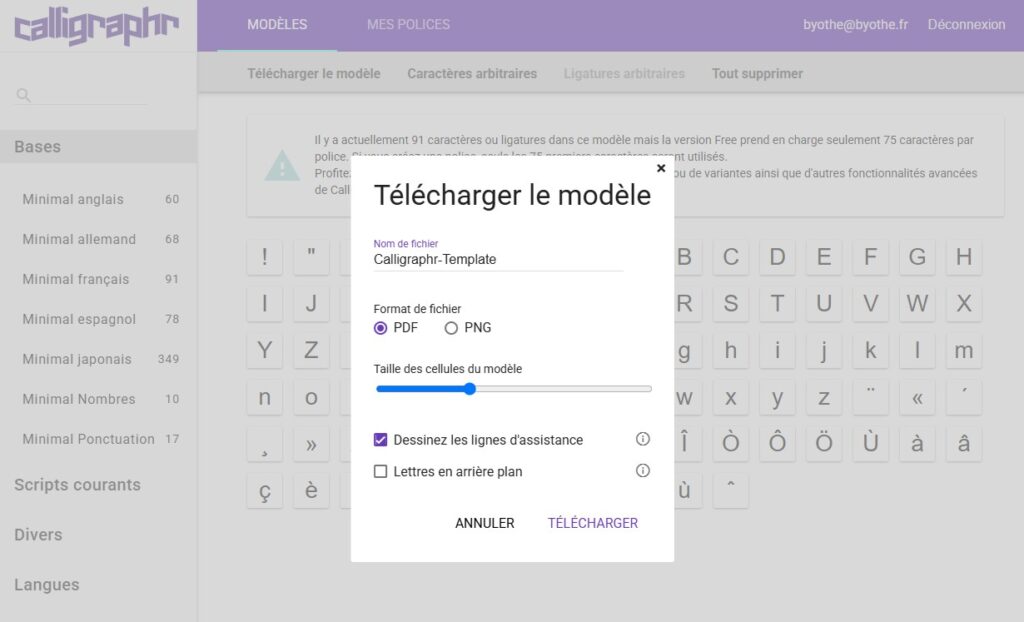Click the ANNULER button
1024x622 pixels.
pos(485,523)
